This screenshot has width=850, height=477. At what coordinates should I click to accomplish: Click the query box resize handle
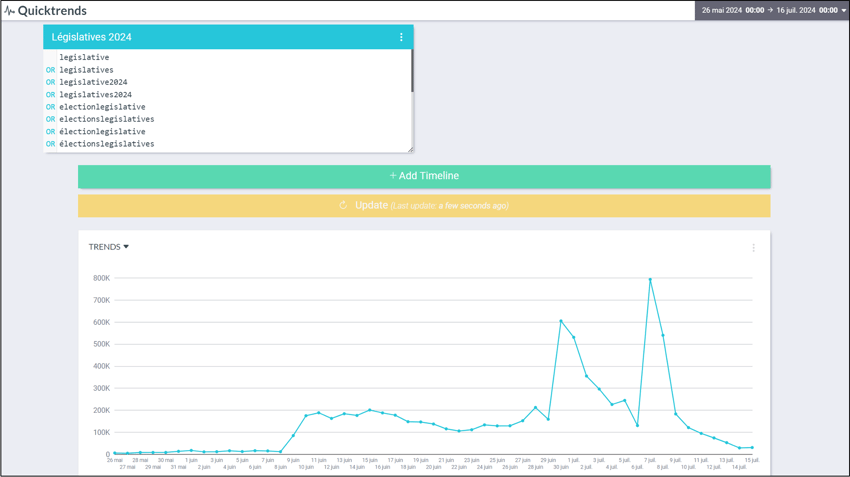[x=409, y=149]
